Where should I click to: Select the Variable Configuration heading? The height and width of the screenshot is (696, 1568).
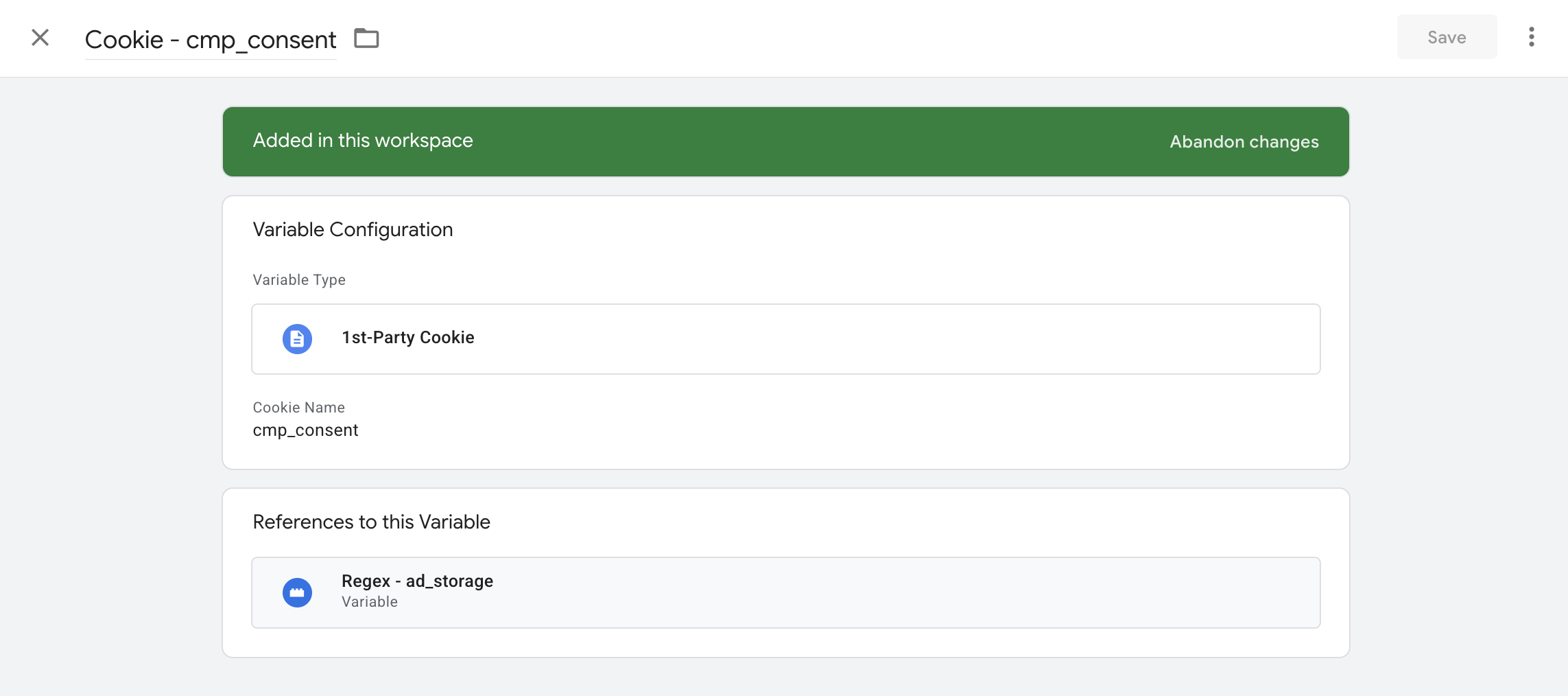coord(353,229)
